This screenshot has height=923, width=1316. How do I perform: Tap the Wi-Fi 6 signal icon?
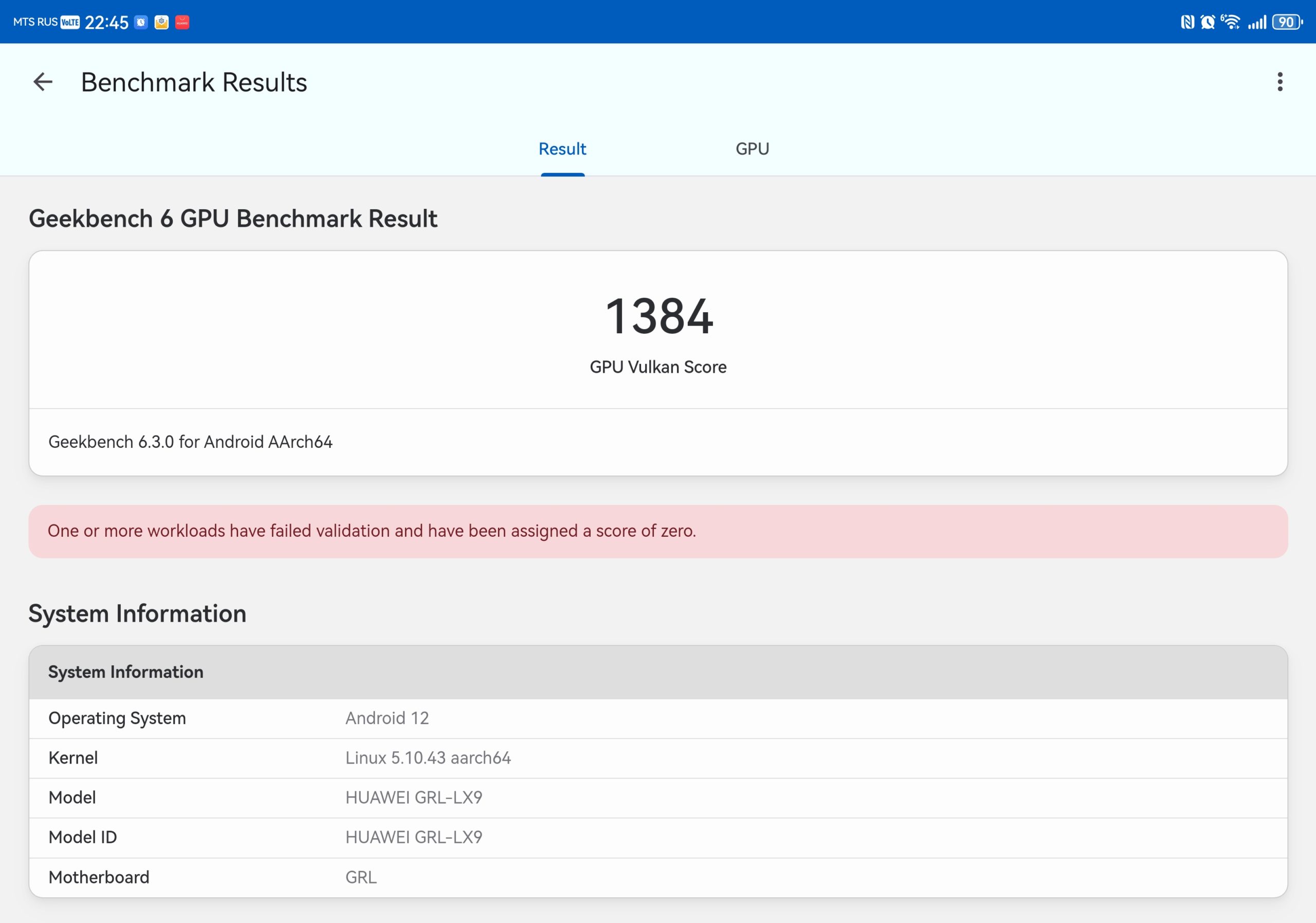pyautogui.click(x=1230, y=22)
